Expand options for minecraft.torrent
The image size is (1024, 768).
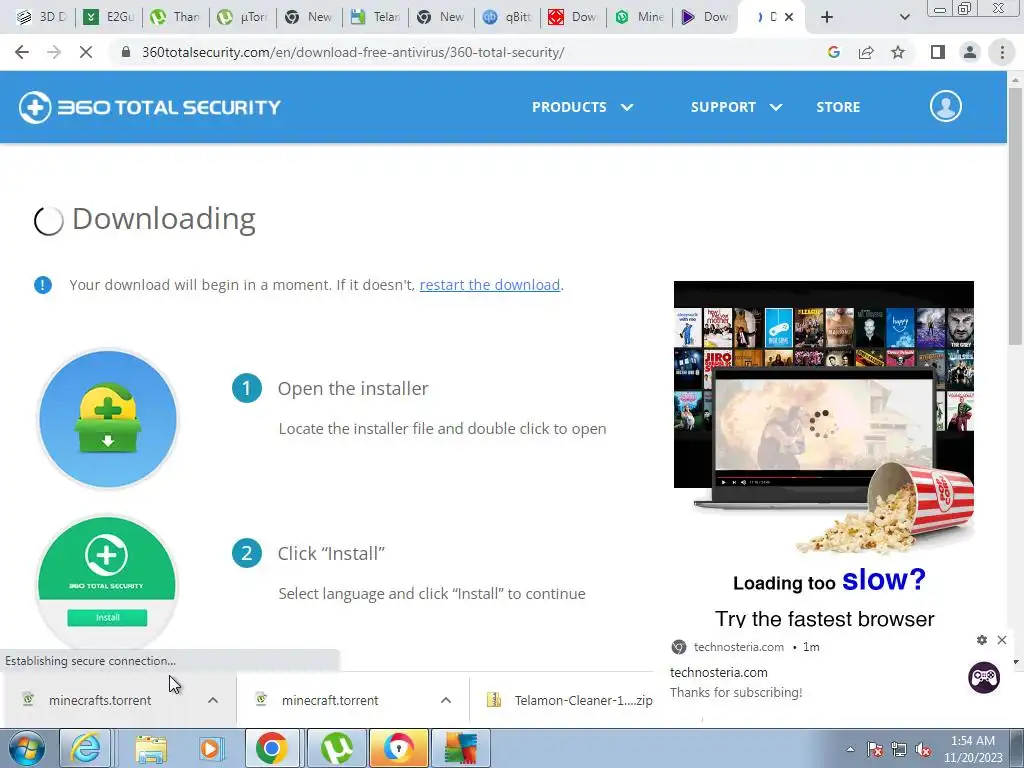click(x=446, y=700)
